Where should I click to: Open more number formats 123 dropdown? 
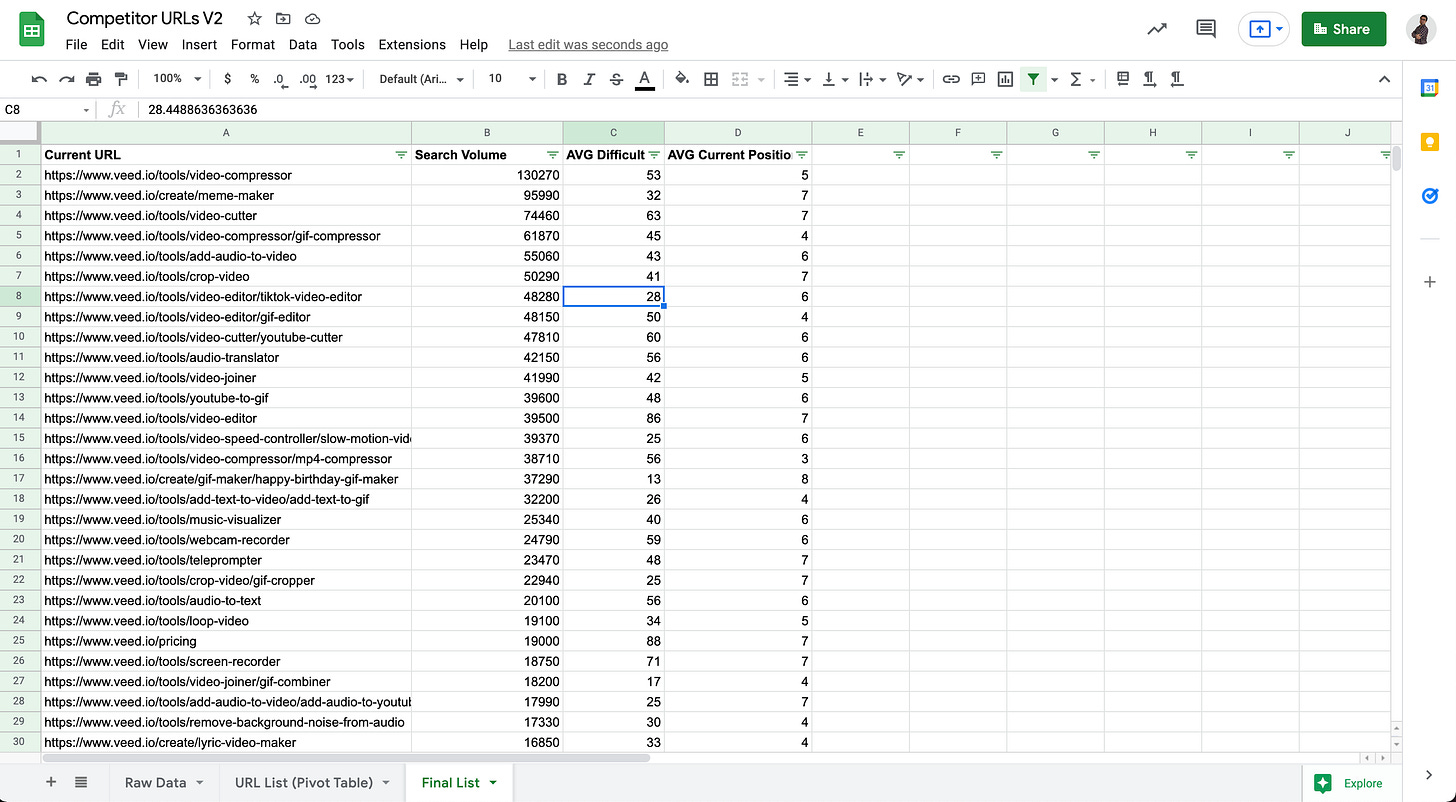click(340, 79)
